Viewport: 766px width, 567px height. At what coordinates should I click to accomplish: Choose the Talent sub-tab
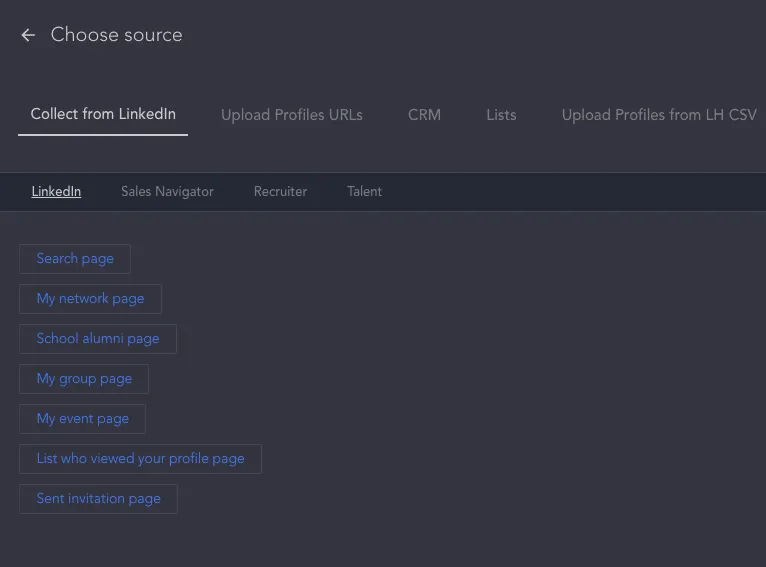point(364,191)
